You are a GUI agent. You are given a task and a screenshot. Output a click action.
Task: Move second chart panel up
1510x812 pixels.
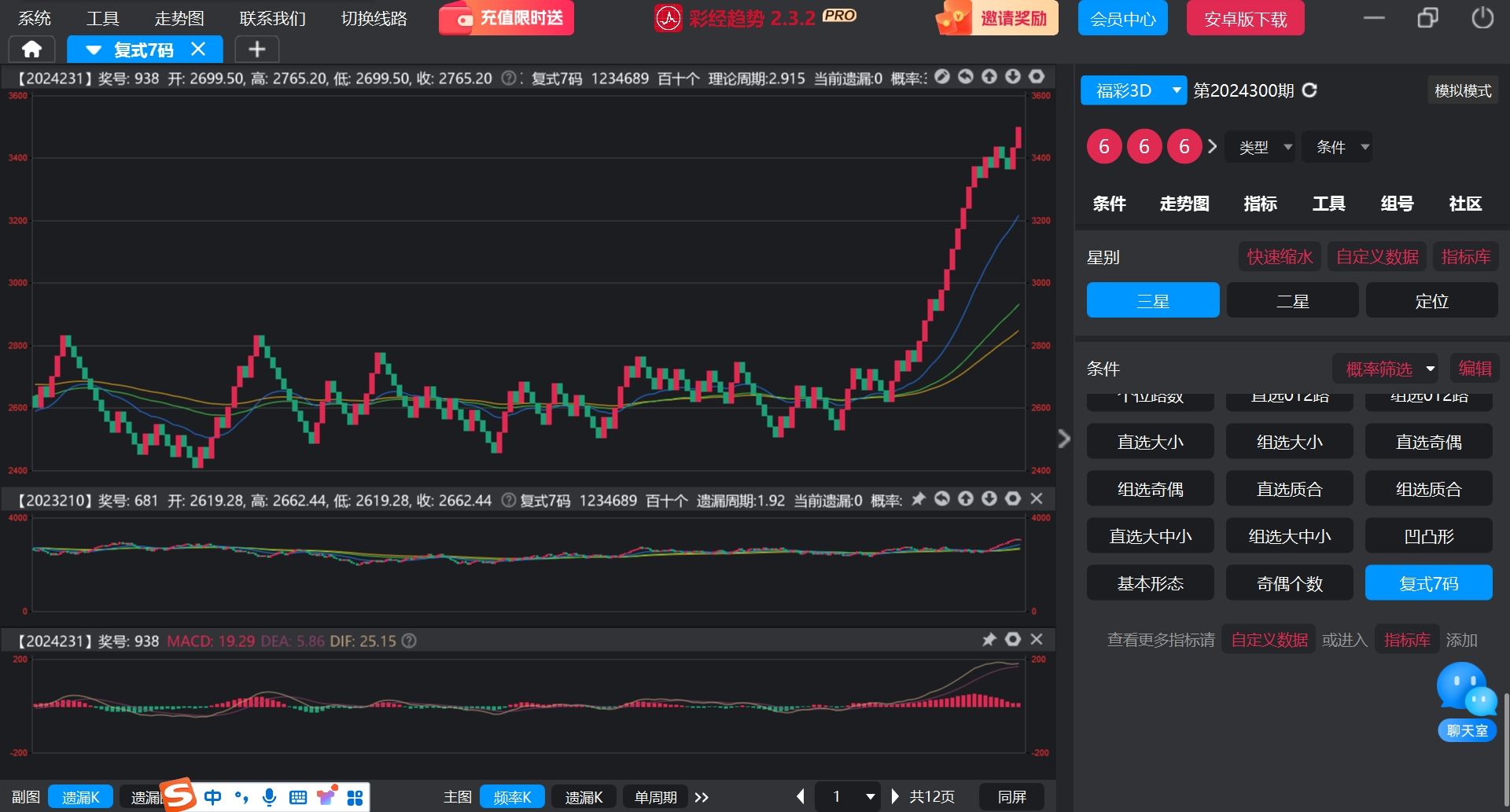click(966, 498)
